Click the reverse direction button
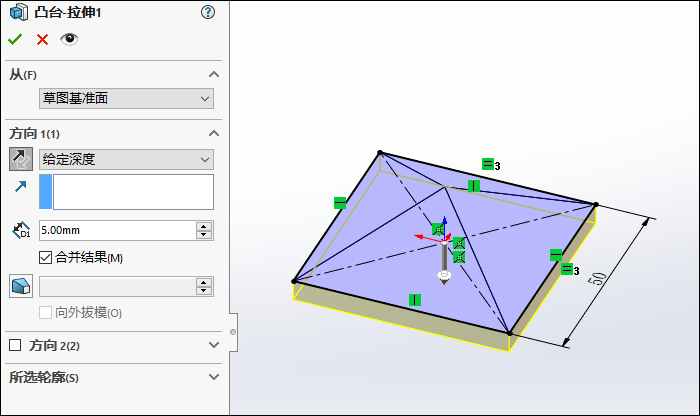 tap(21, 159)
